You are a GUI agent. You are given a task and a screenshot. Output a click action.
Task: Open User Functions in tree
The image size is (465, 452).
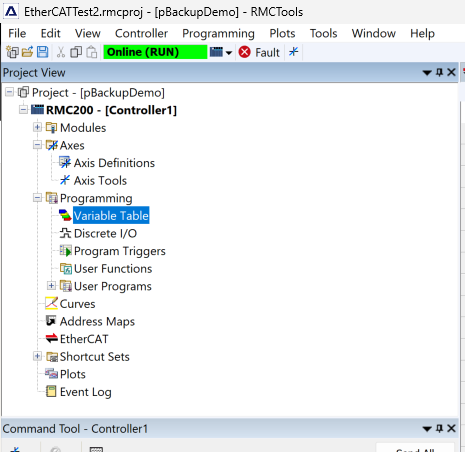point(113,269)
